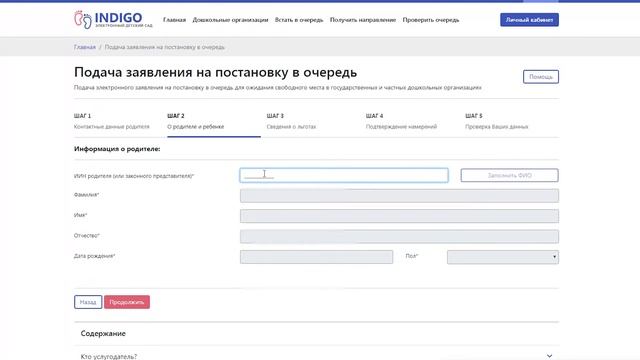Open Проверить очередь menu item
Screen dimensions: 640x360
pyautogui.click(x=431, y=20)
